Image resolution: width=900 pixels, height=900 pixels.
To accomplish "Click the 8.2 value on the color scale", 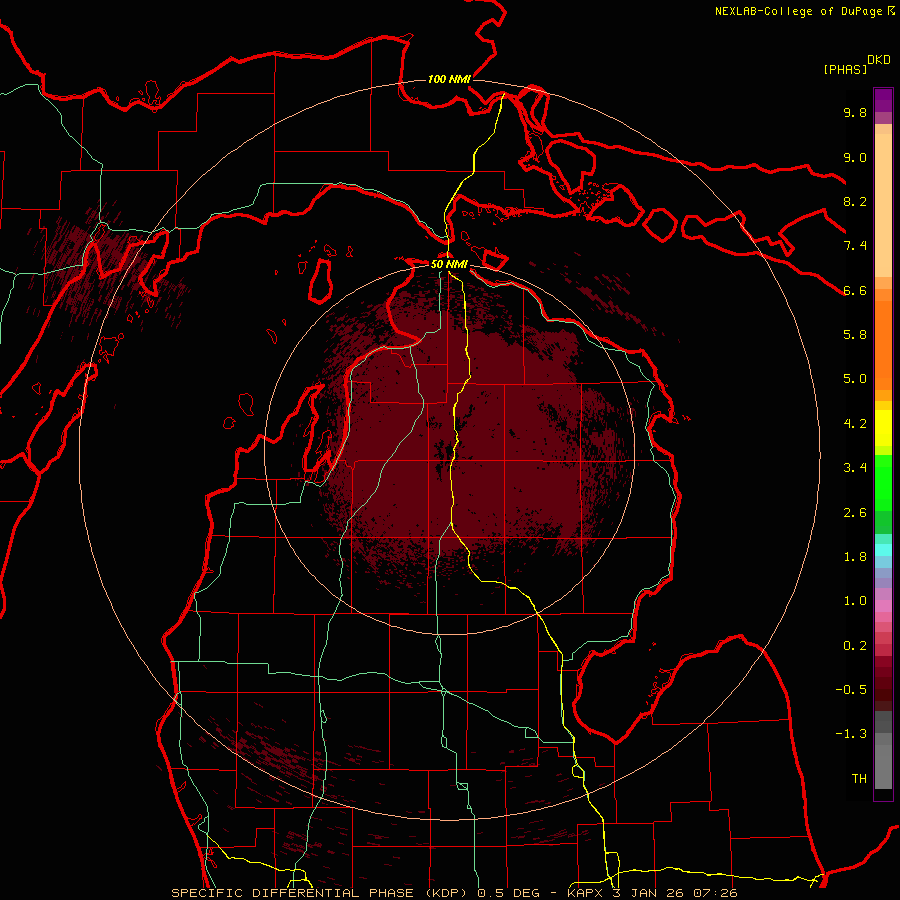I will (855, 201).
